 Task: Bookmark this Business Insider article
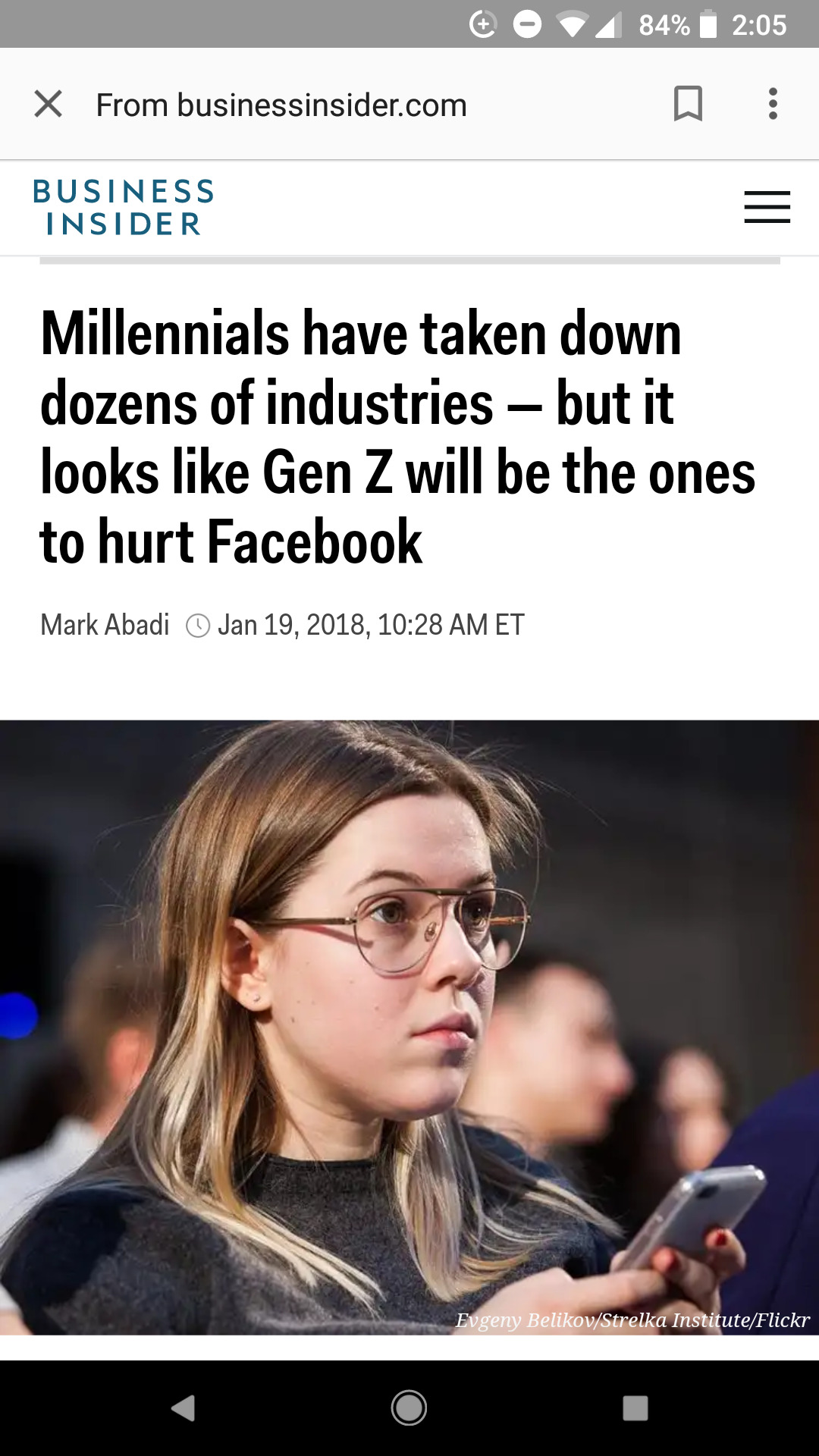[x=688, y=104]
